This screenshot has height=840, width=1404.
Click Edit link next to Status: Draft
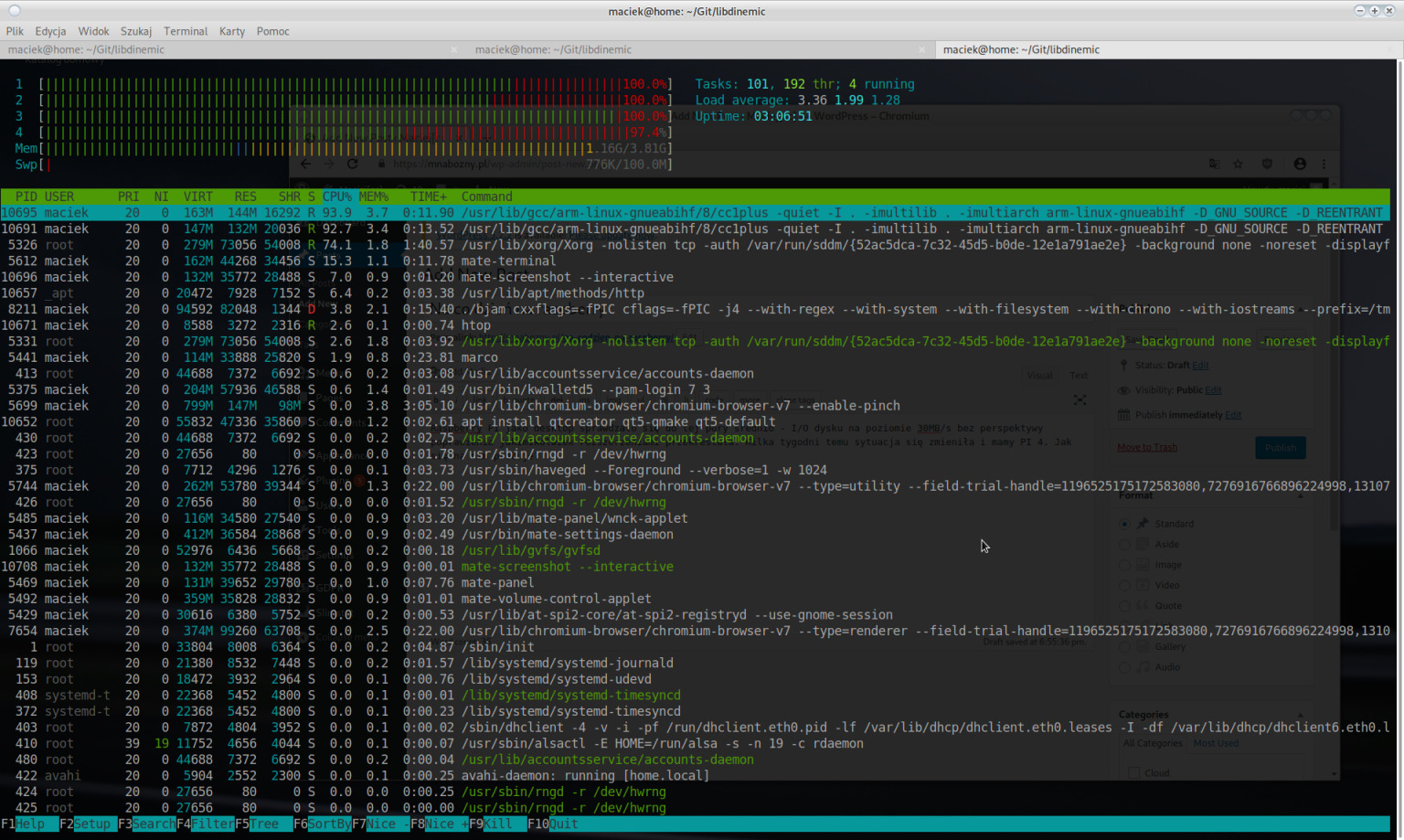(1200, 365)
